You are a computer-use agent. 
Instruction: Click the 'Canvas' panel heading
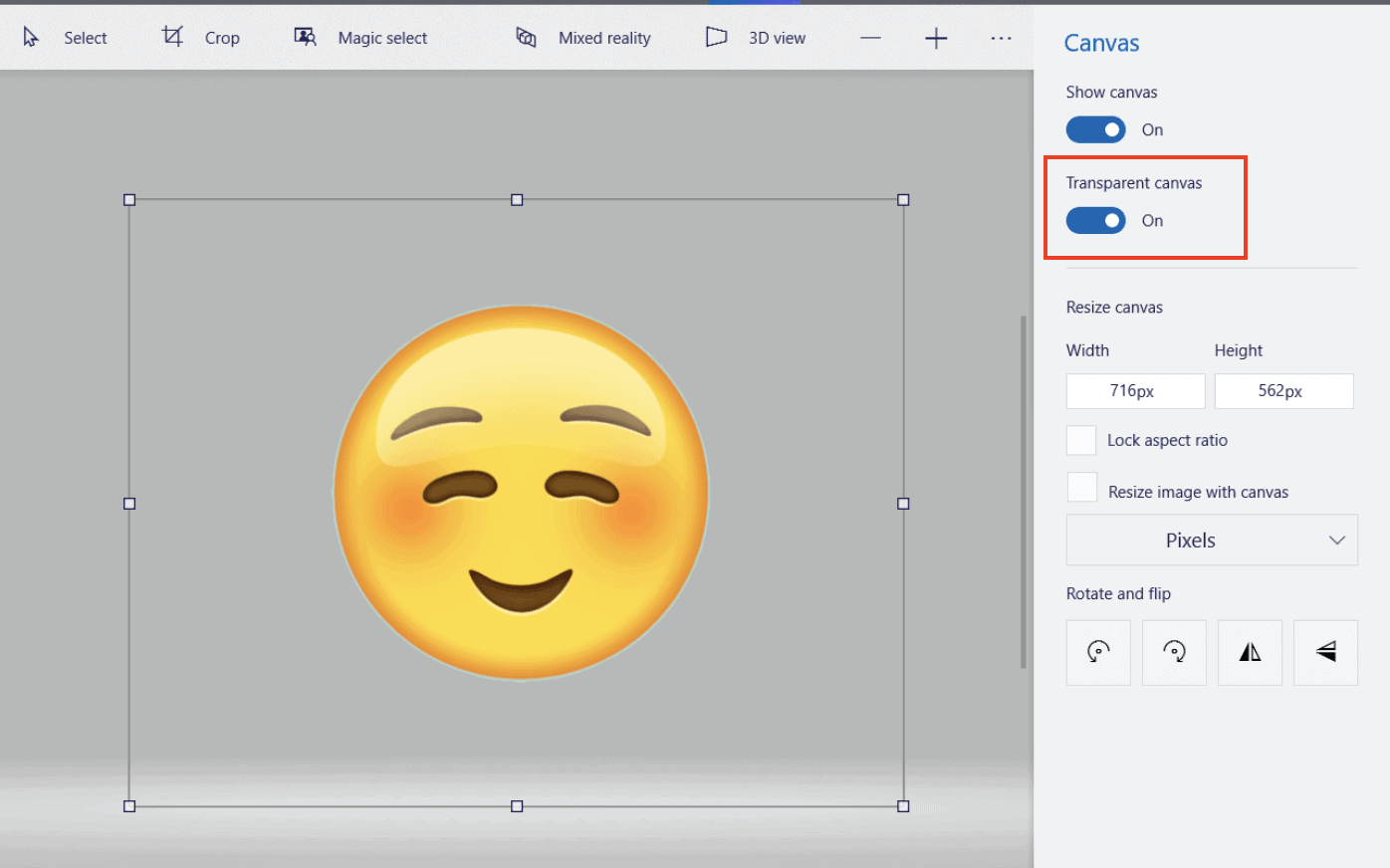[x=1101, y=43]
